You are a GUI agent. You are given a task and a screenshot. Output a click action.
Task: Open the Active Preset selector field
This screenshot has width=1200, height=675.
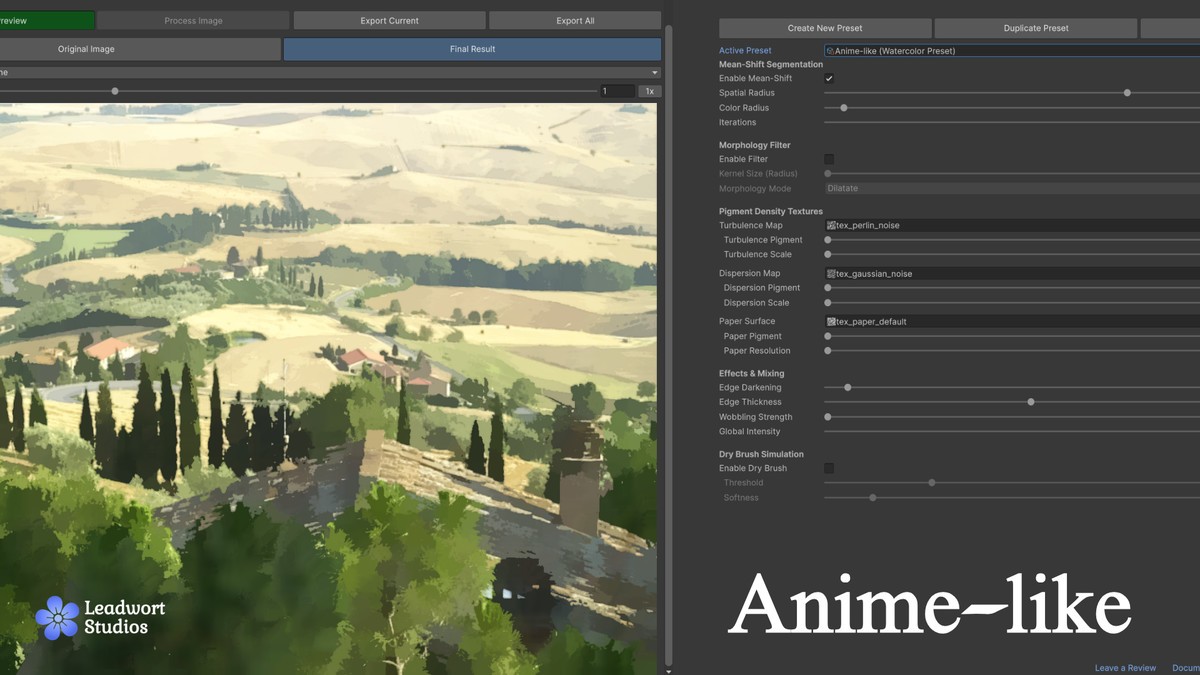coord(1012,50)
